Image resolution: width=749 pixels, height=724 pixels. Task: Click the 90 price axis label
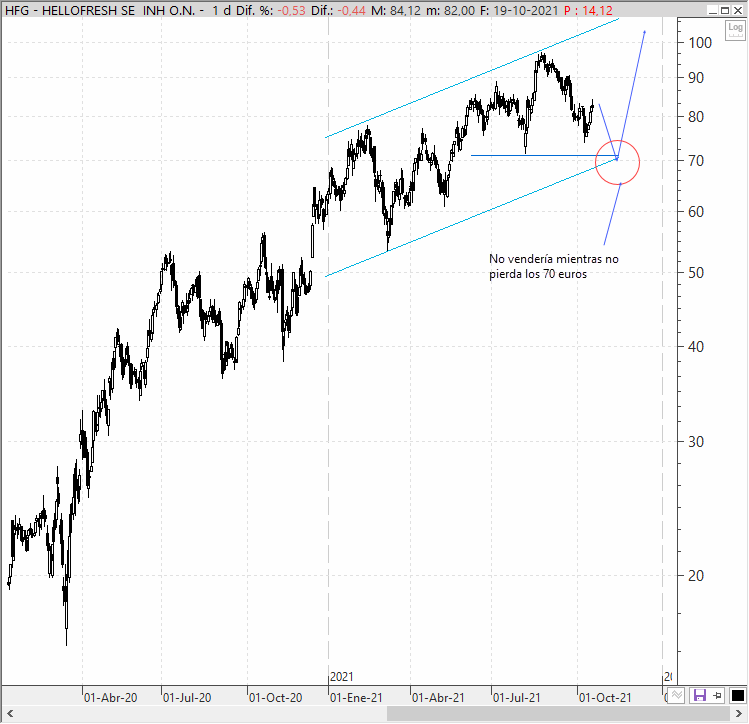[x=696, y=77]
